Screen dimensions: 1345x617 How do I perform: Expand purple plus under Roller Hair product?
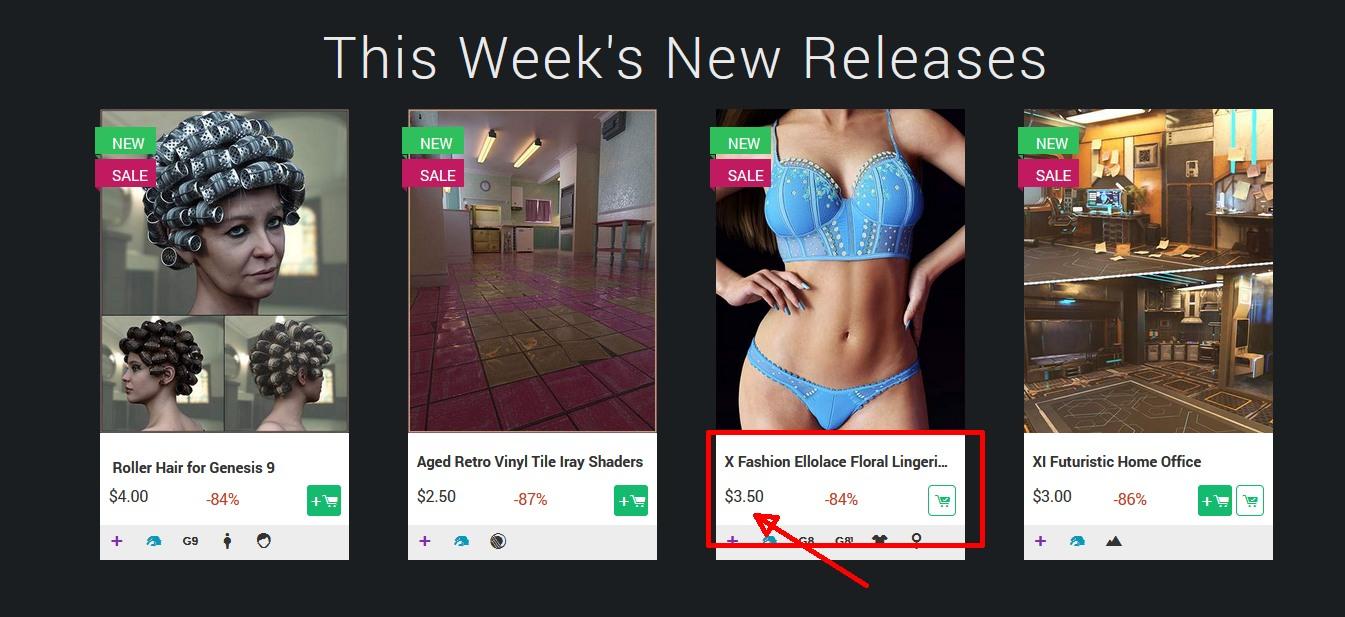[x=117, y=541]
